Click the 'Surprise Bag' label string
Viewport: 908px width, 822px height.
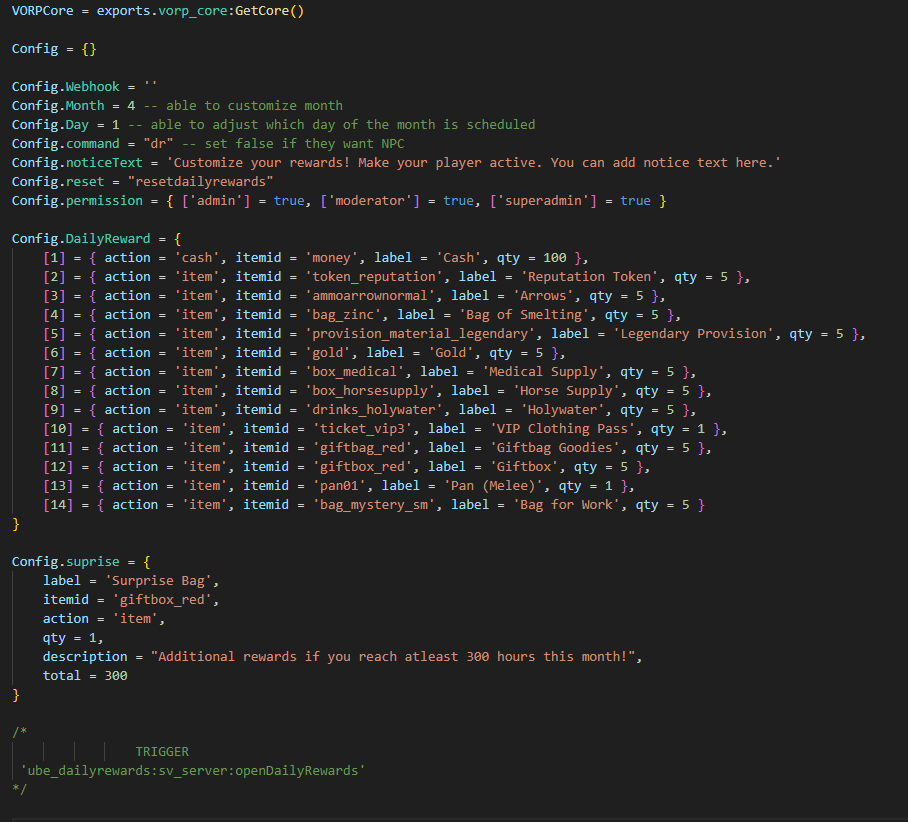[164, 581]
